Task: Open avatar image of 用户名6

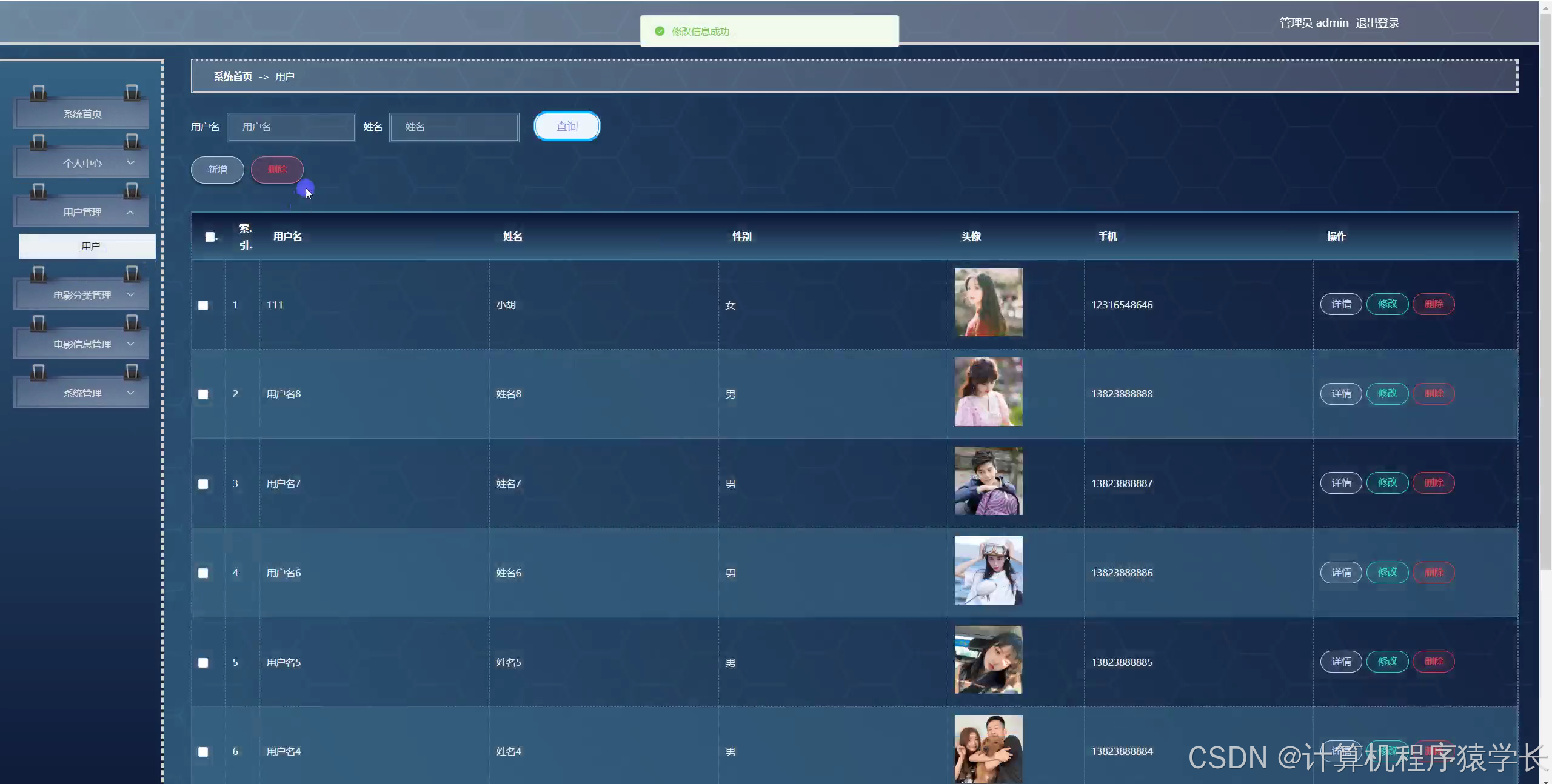Action: click(988, 570)
